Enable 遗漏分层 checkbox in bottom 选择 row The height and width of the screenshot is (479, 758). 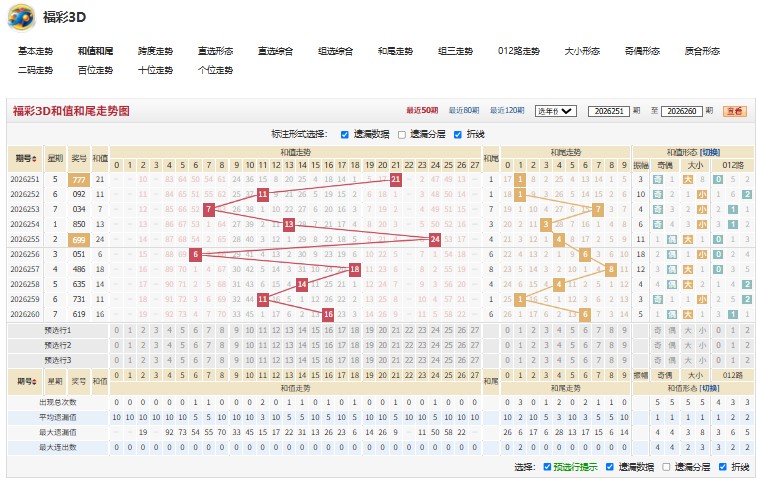point(666,466)
